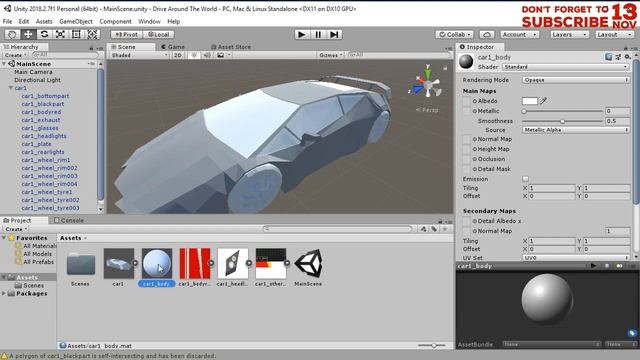
Task: Switch to the Game tab
Action: click(x=173, y=47)
